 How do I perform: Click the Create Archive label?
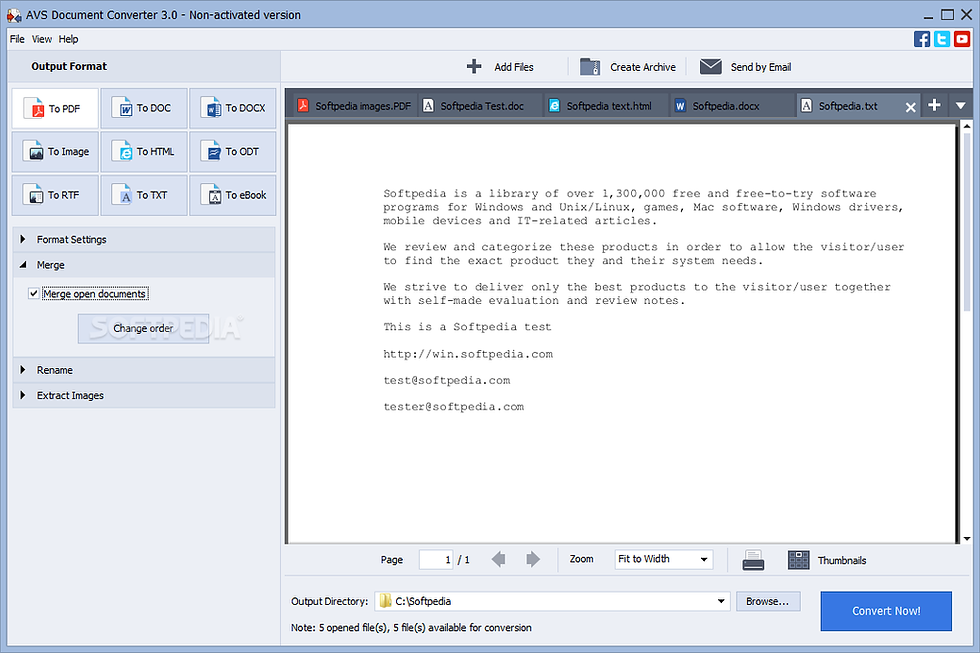point(642,67)
